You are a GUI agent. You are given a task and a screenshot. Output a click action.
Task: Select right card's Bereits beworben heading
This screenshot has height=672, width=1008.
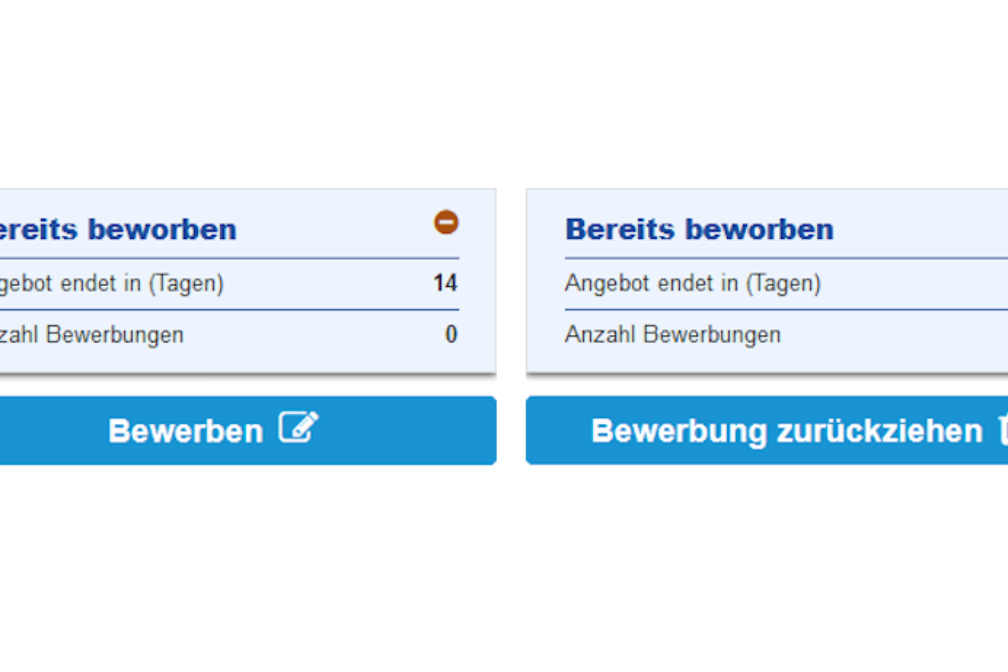click(699, 230)
